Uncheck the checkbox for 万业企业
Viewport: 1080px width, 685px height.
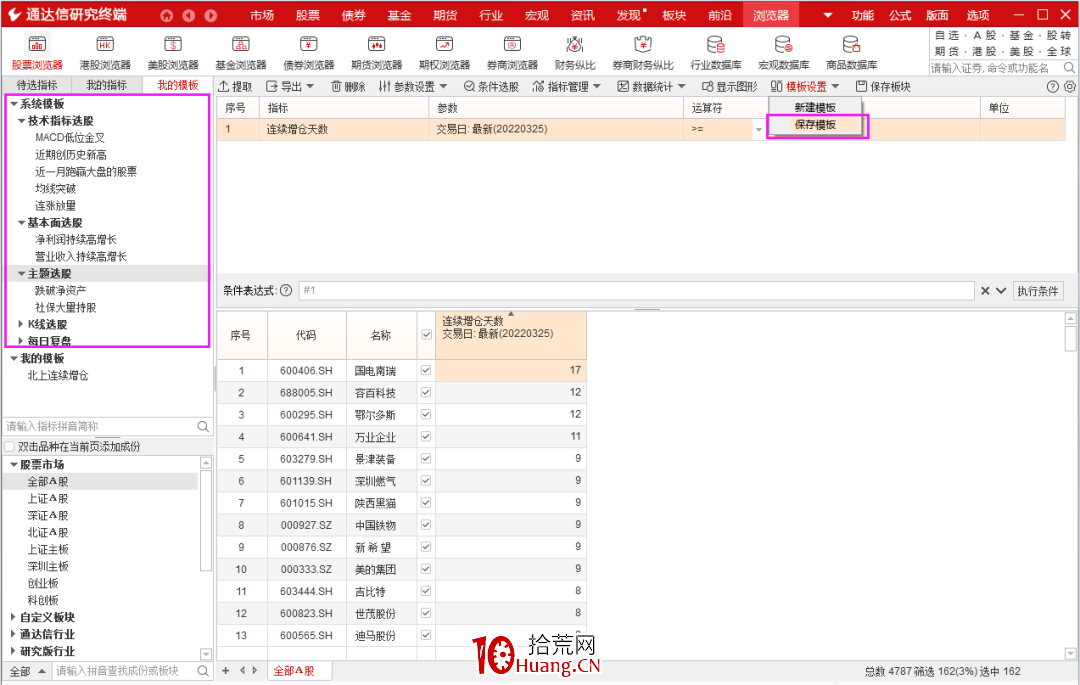[x=426, y=436]
